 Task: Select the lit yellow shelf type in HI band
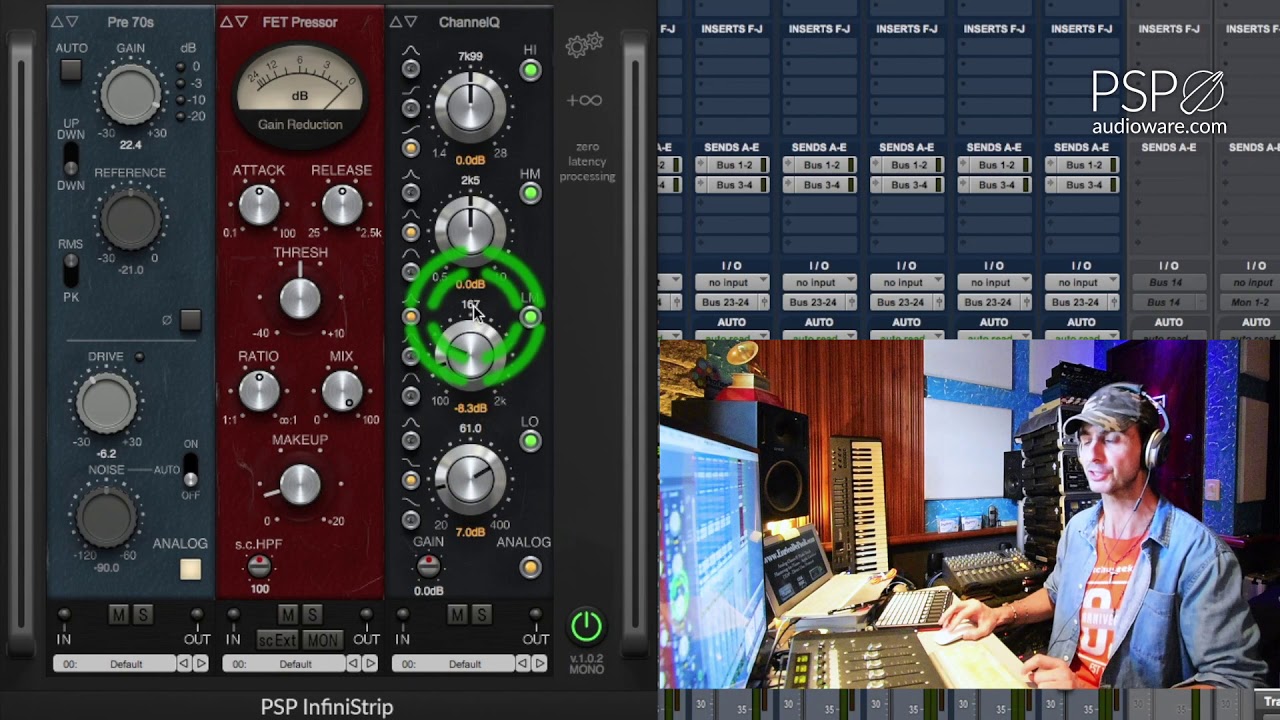click(x=411, y=148)
